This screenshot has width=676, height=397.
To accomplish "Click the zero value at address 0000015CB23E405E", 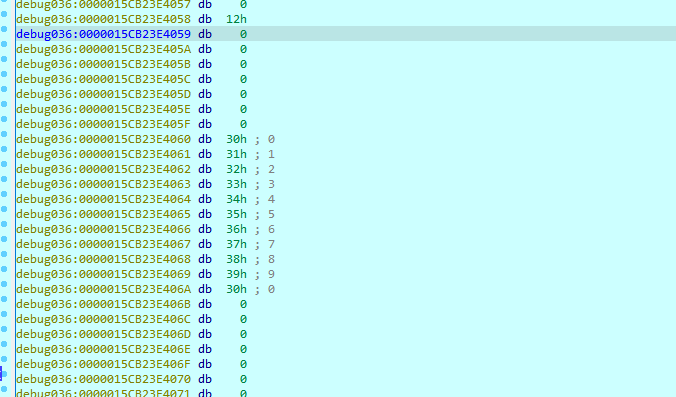I will coord(244,109).
